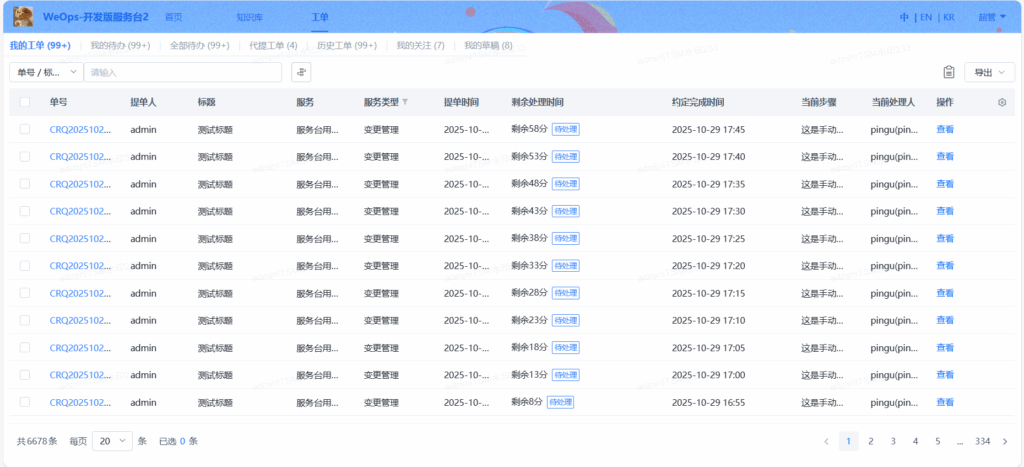
Task: Click the previous page arrow
Action: (826, 441)
